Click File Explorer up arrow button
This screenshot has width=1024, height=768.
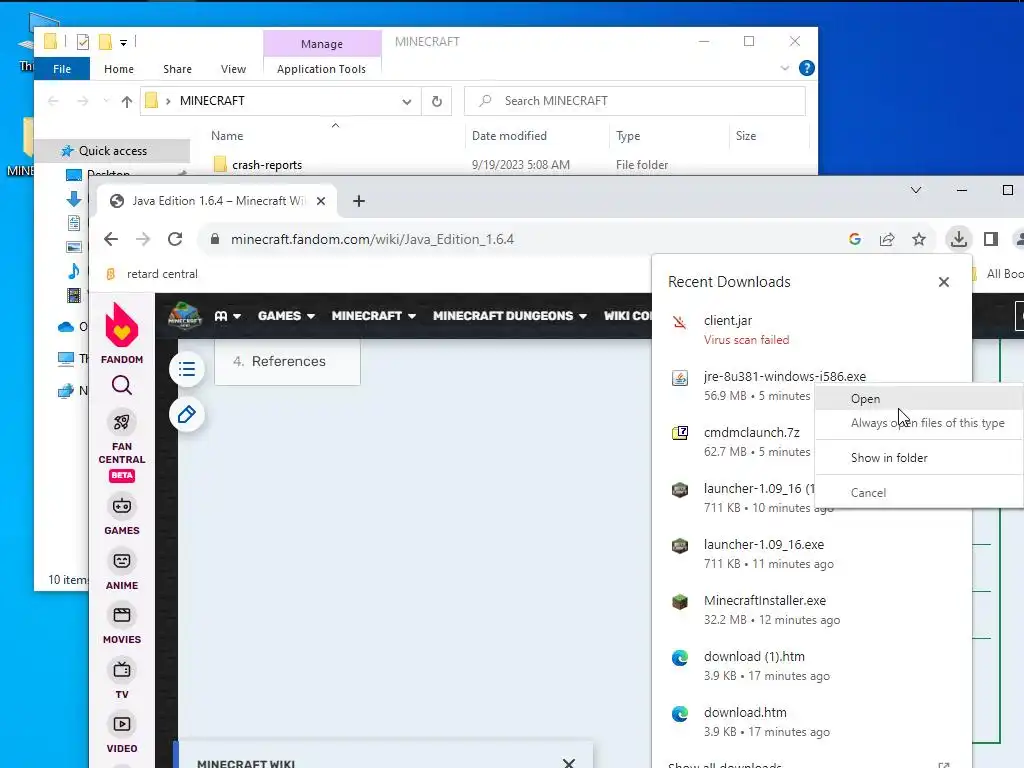[x=127, y=101]
